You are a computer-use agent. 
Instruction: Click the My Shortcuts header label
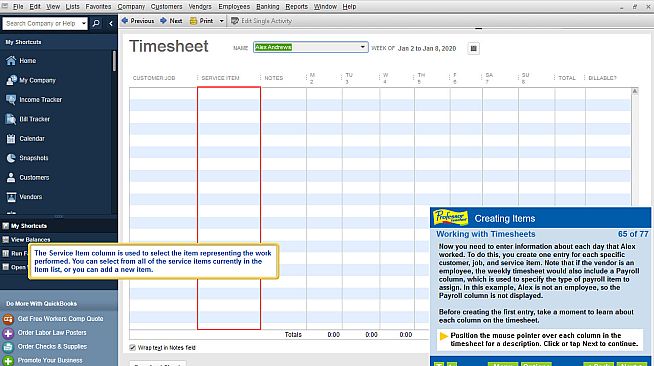(23, 42)
